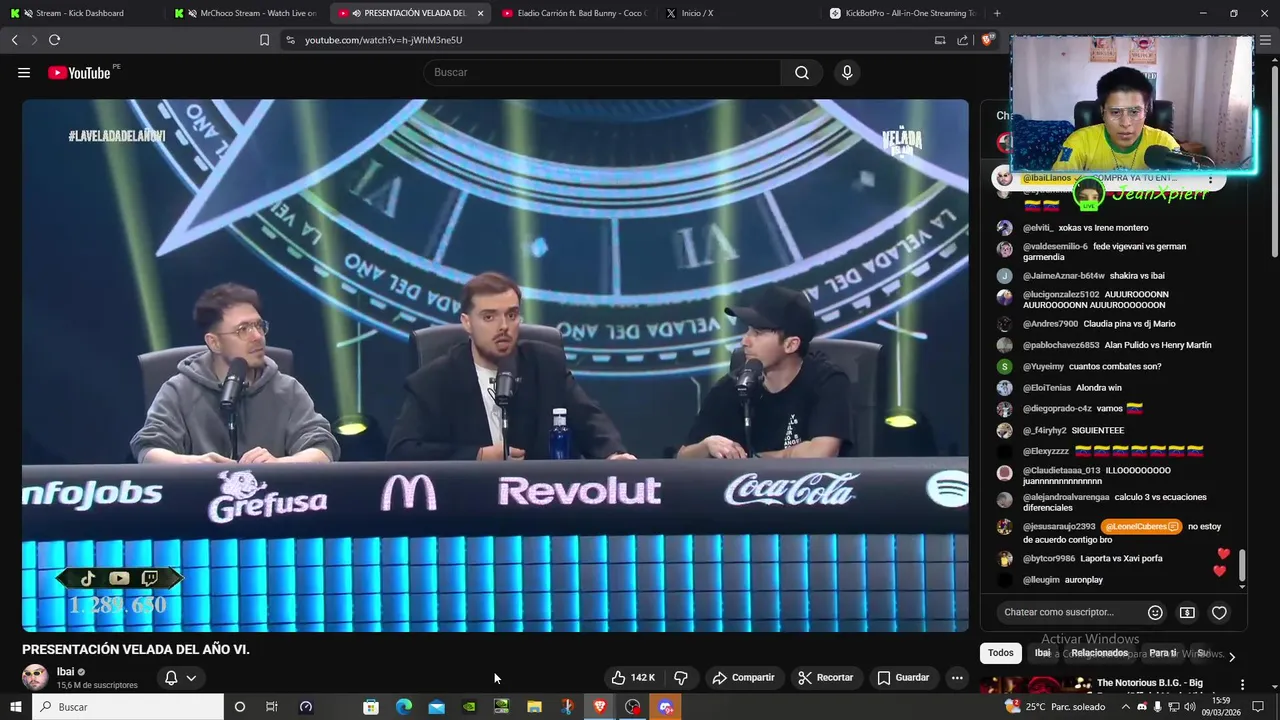The image size is (1280, 720).
Task: Click the main video player
Action: coord(495,365)
